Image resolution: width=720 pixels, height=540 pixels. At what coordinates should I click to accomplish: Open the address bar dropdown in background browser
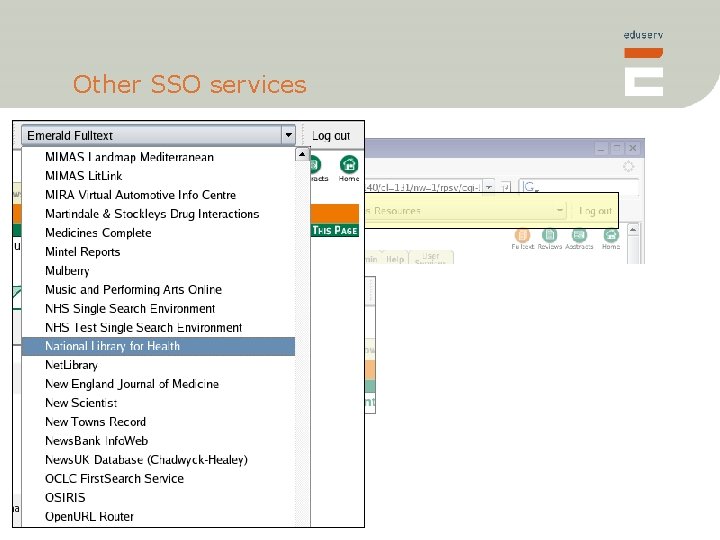point(489,187)
